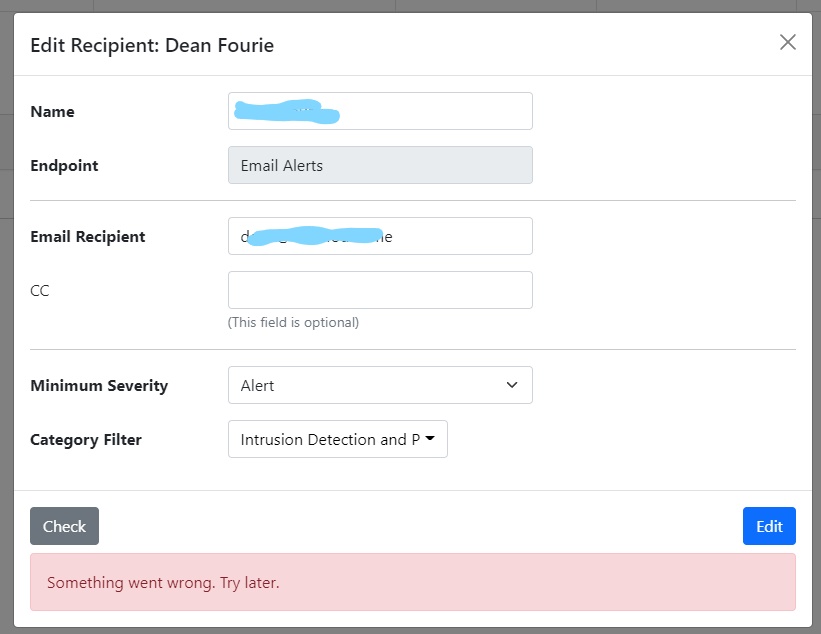Expand the Category Filter dropdown

coord(337,439)
